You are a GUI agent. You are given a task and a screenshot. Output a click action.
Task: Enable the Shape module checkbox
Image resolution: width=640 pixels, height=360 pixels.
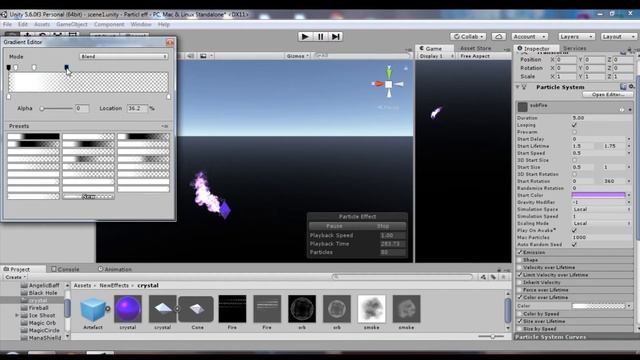click(520, 260)
